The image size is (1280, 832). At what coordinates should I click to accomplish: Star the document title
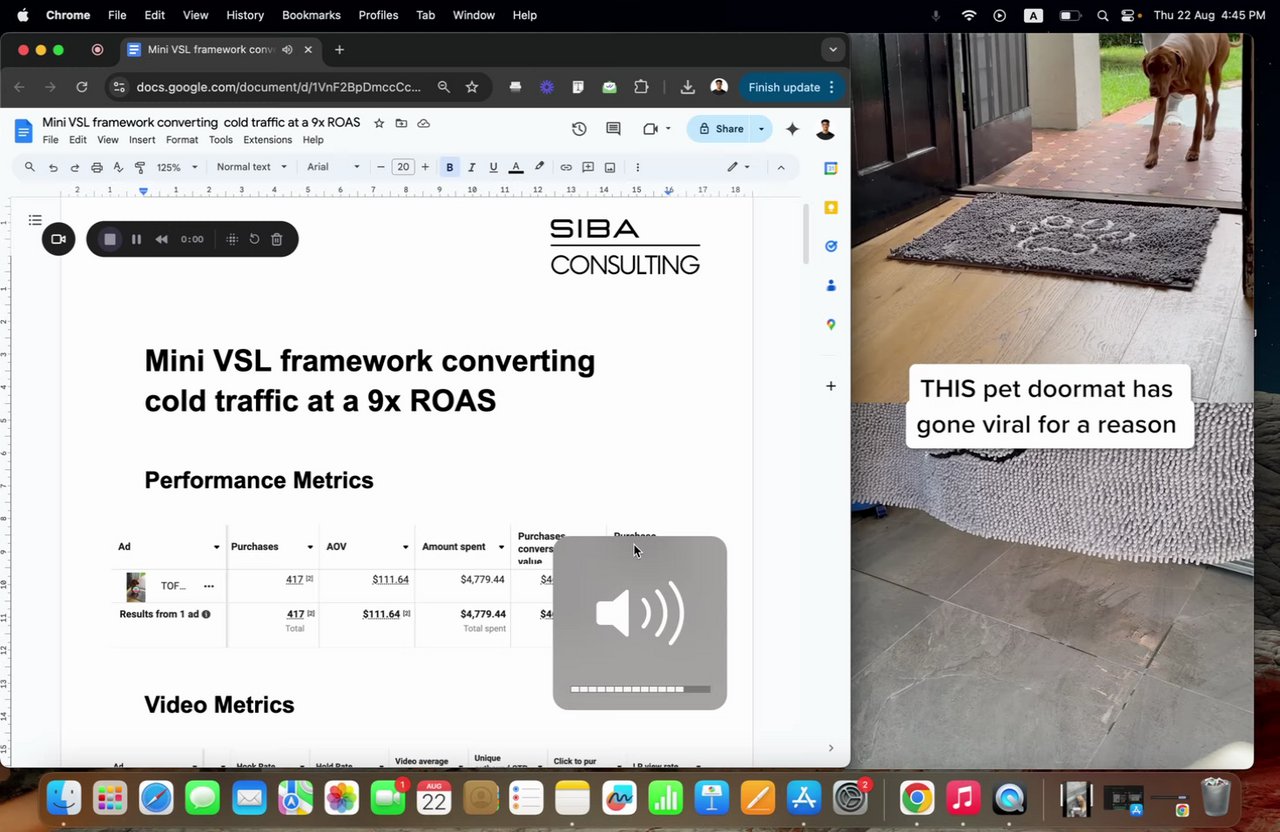coord(379,123)
